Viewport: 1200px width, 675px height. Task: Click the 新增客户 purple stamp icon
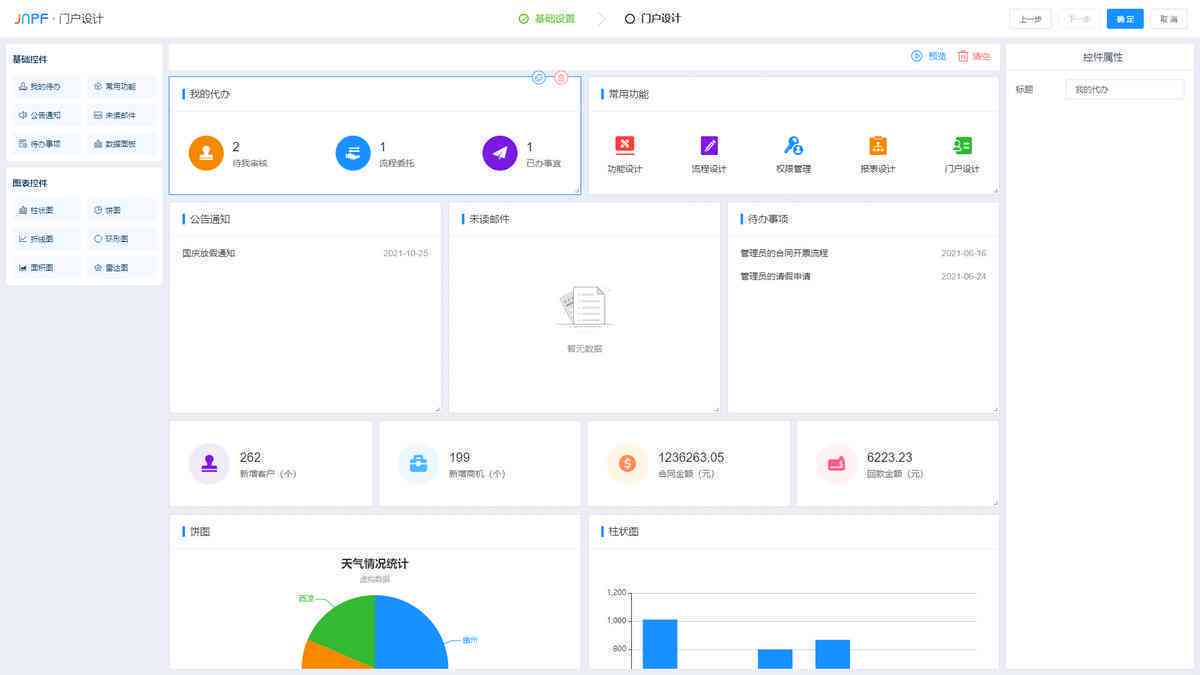pyautogui.click(x=209, y=464)
